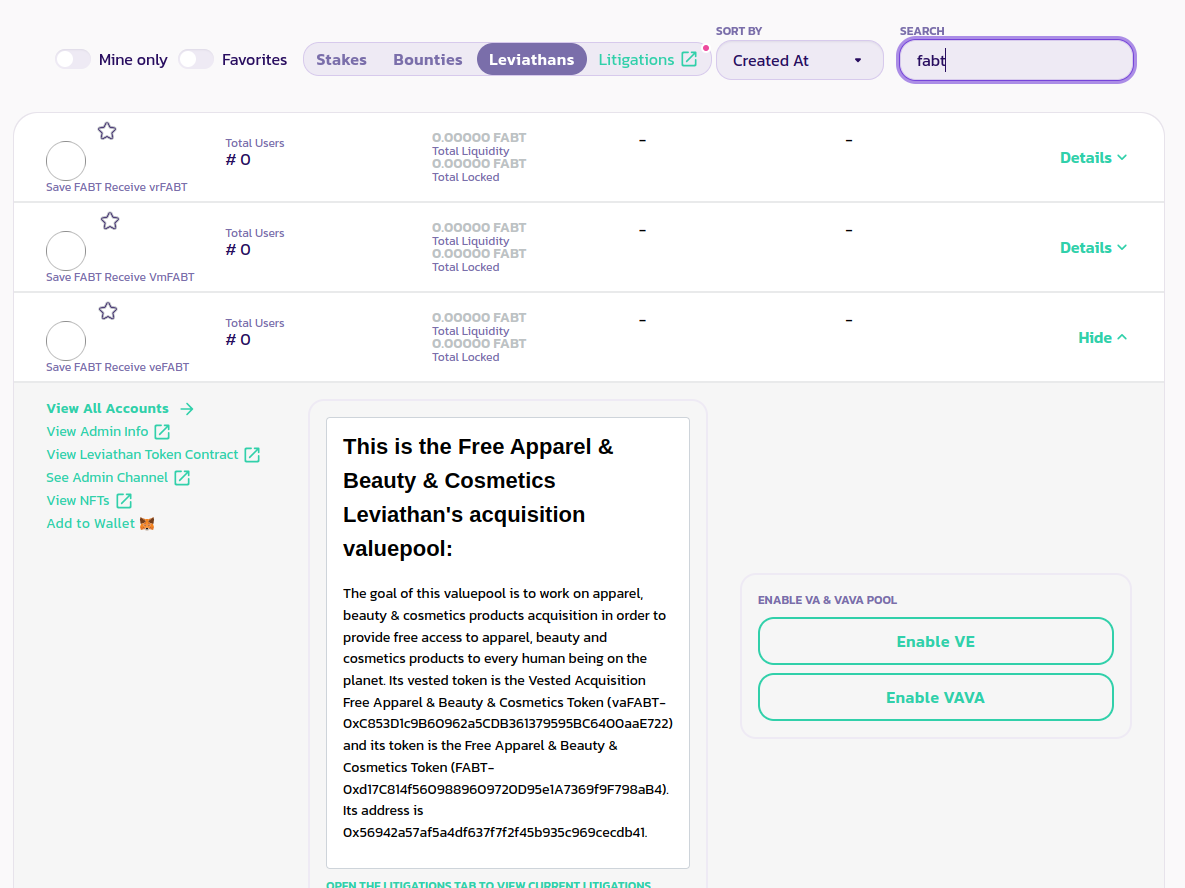Viewport: 1185px width, 888px height.
Task: Focus the search field containing fabt
Action: [x=1015, y=60]
